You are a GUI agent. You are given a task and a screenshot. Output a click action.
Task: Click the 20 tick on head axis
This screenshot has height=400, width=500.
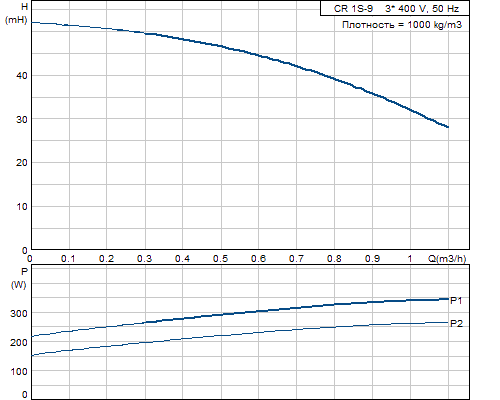22,163
